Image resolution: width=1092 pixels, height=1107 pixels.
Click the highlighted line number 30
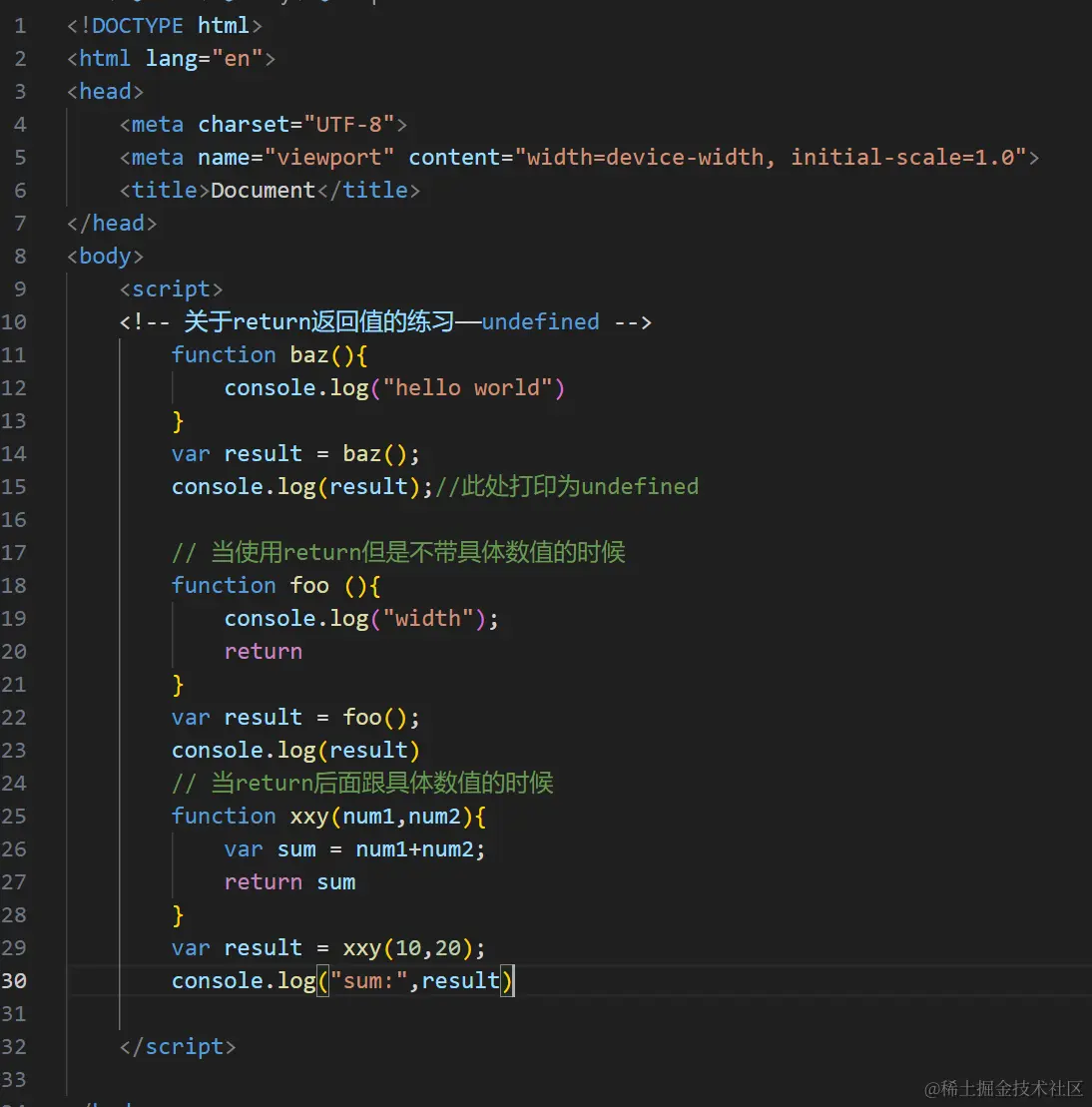click(x=13, y=981)
